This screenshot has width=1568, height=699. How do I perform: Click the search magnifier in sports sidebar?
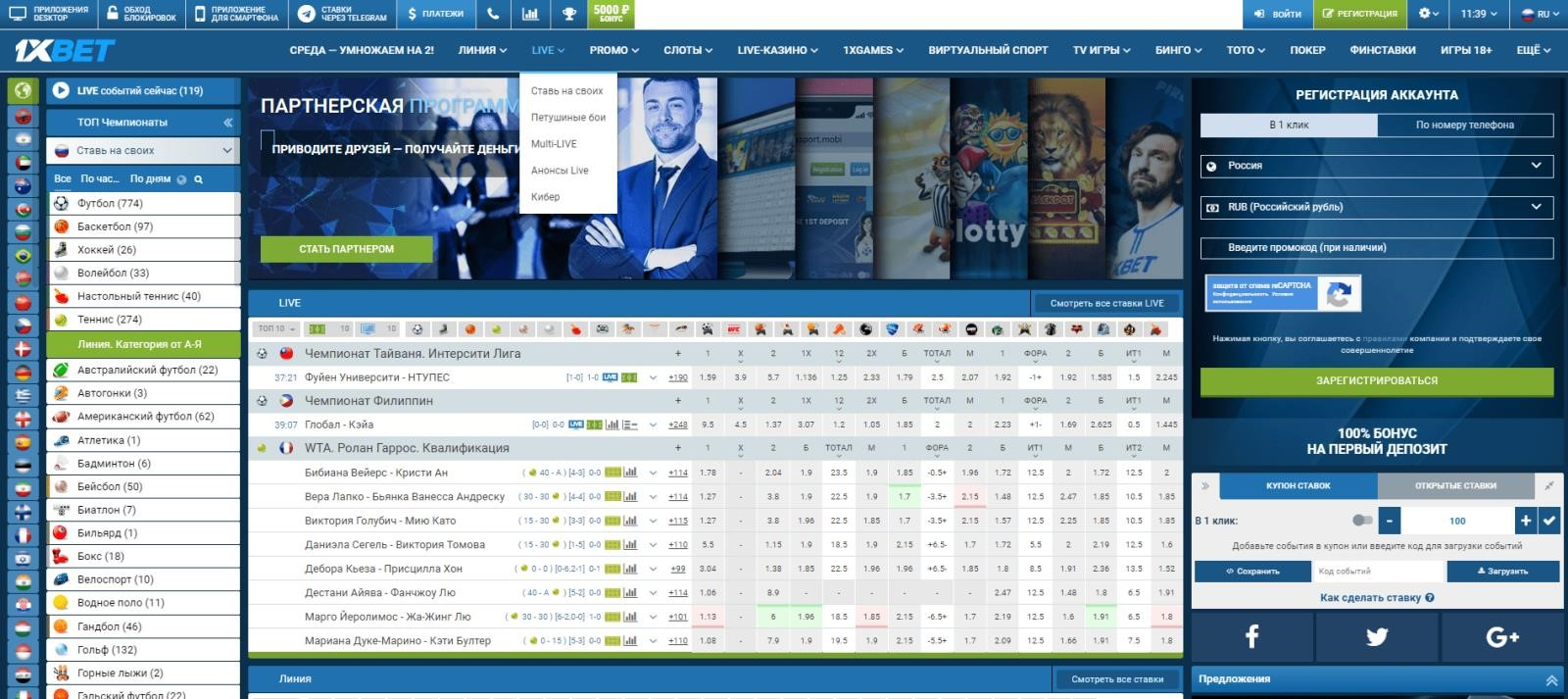tap(198, 179)
